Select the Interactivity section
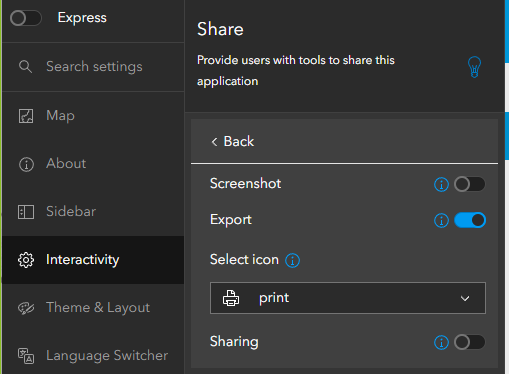The image size is (509, 374). (93, 260)
